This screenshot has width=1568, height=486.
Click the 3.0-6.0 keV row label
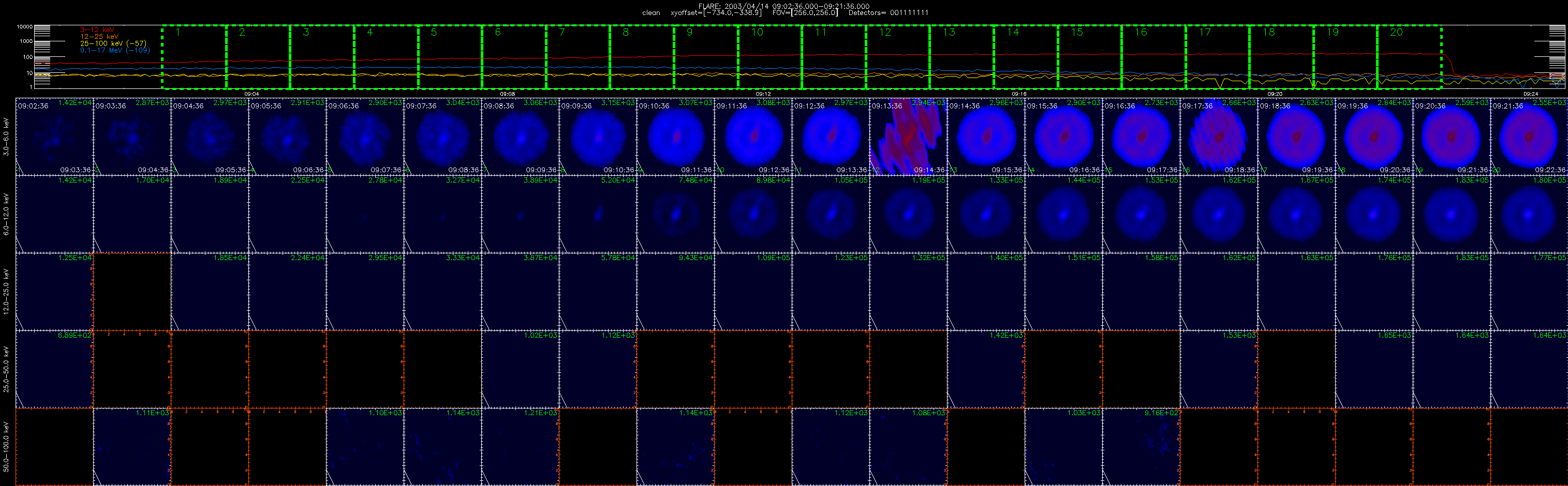[6, 138]
